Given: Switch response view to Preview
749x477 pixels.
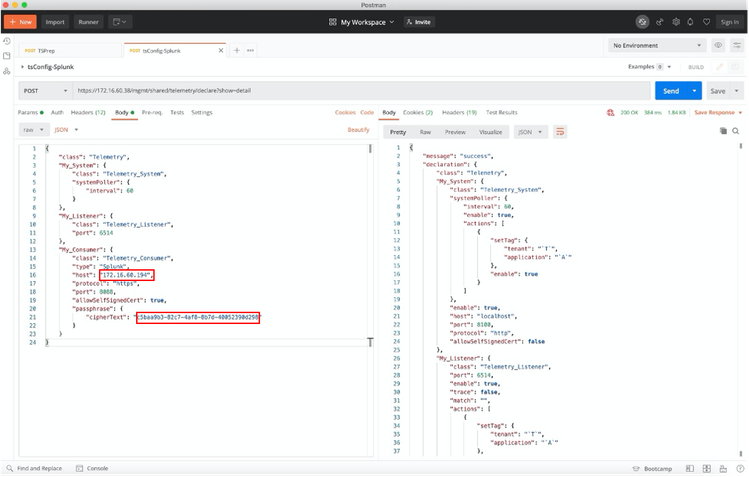Looking at the screenshot, I should (x=455, y=131).
